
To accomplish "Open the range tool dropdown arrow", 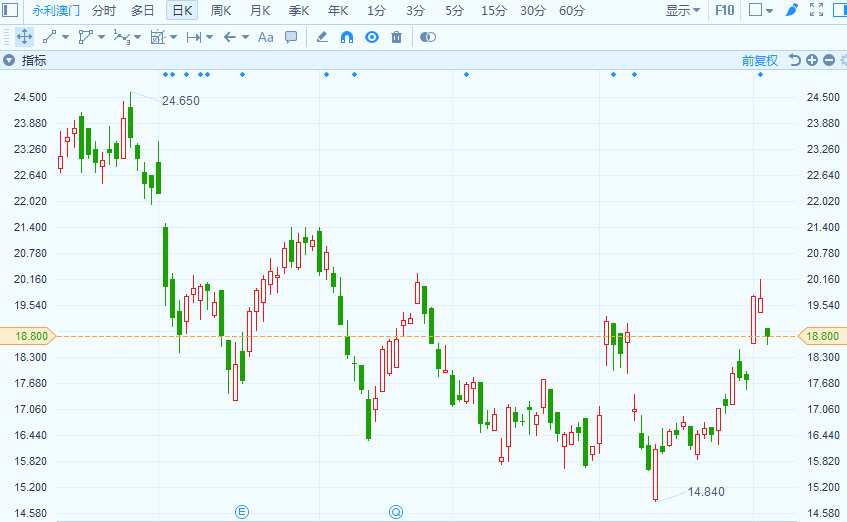I will (210, 37).
